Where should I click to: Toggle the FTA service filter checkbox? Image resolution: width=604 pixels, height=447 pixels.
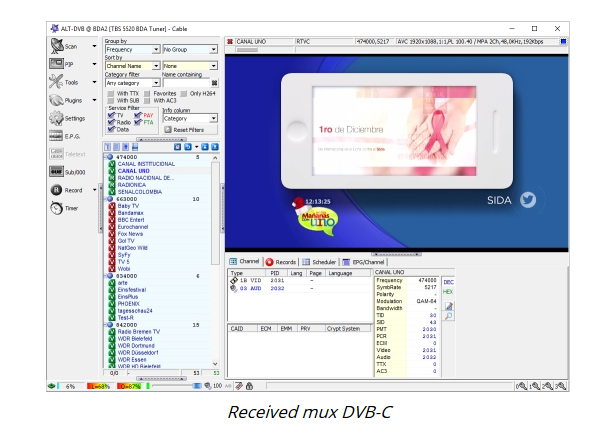point(139,122)
